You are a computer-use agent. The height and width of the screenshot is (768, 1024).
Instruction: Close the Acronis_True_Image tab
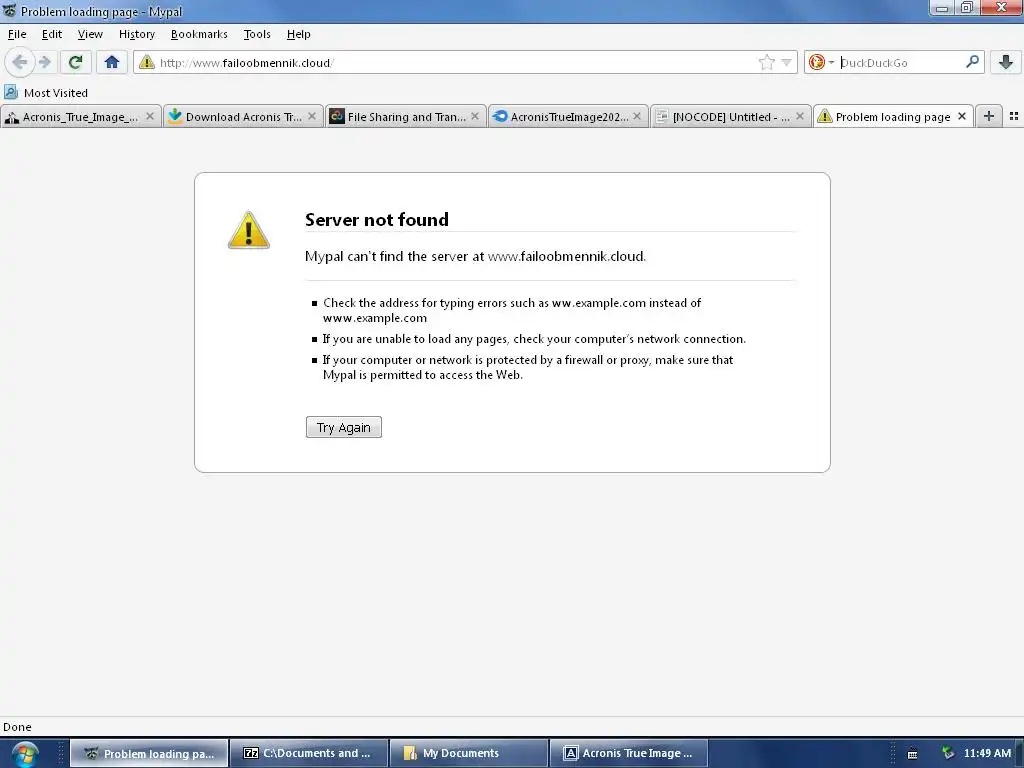[x=150, y=116]
